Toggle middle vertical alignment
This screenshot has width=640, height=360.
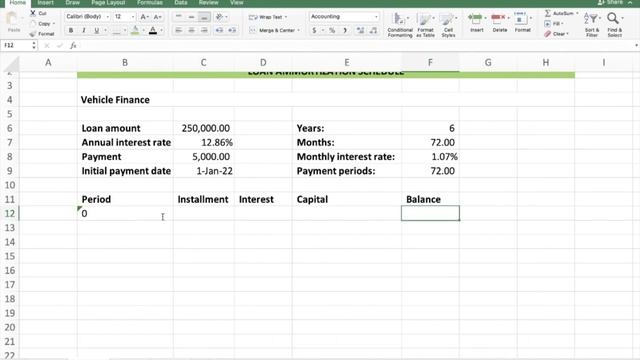pyautogui.click(x=191, y=17)
